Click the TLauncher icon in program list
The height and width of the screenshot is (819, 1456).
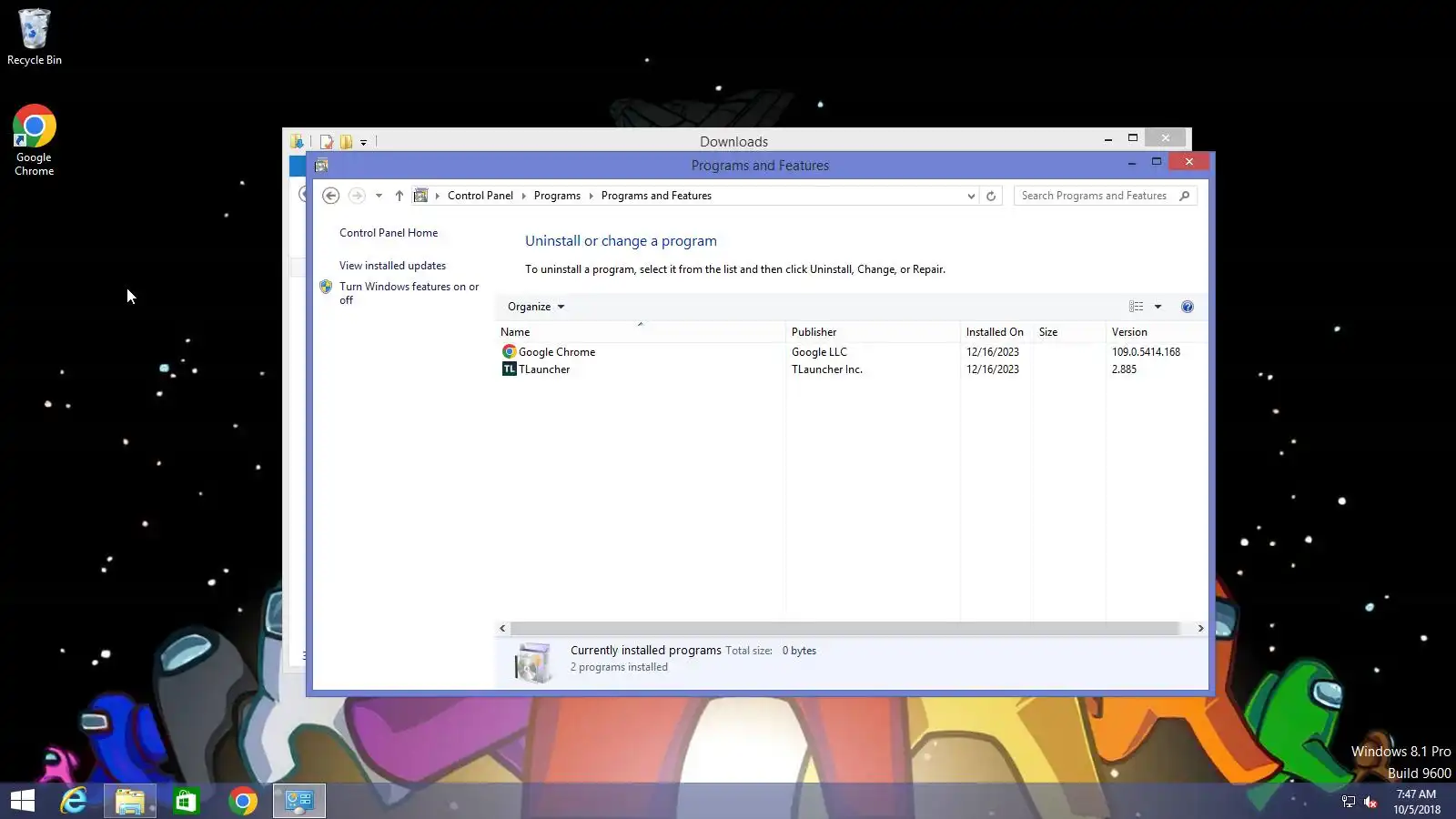[x=510, y=369]
